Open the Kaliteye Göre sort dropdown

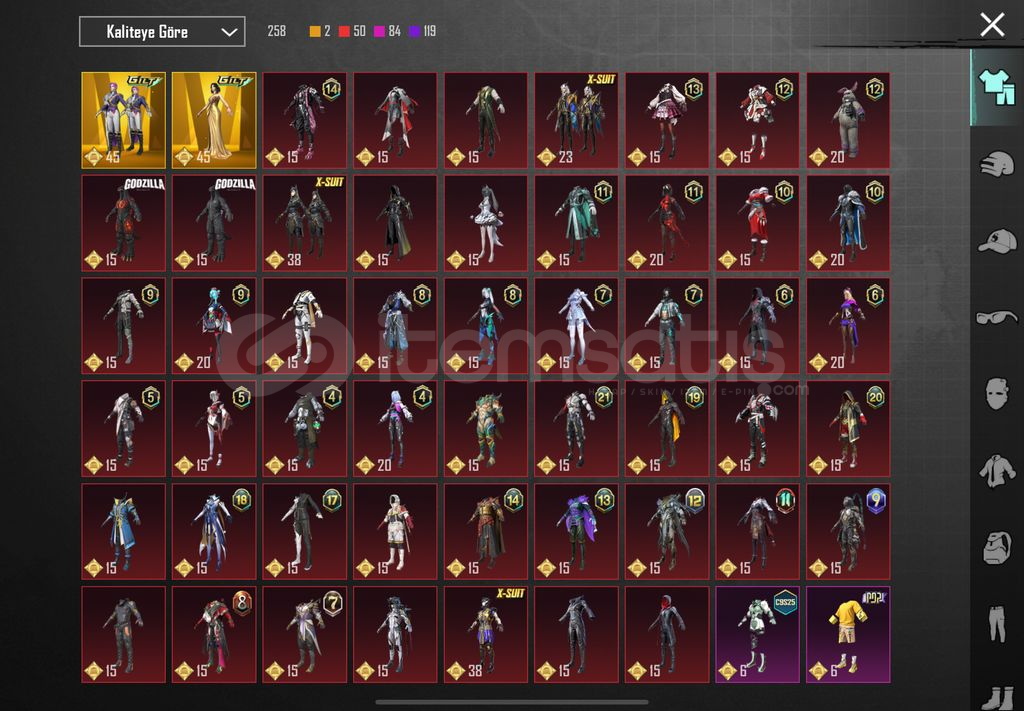[x=162, y=31]
